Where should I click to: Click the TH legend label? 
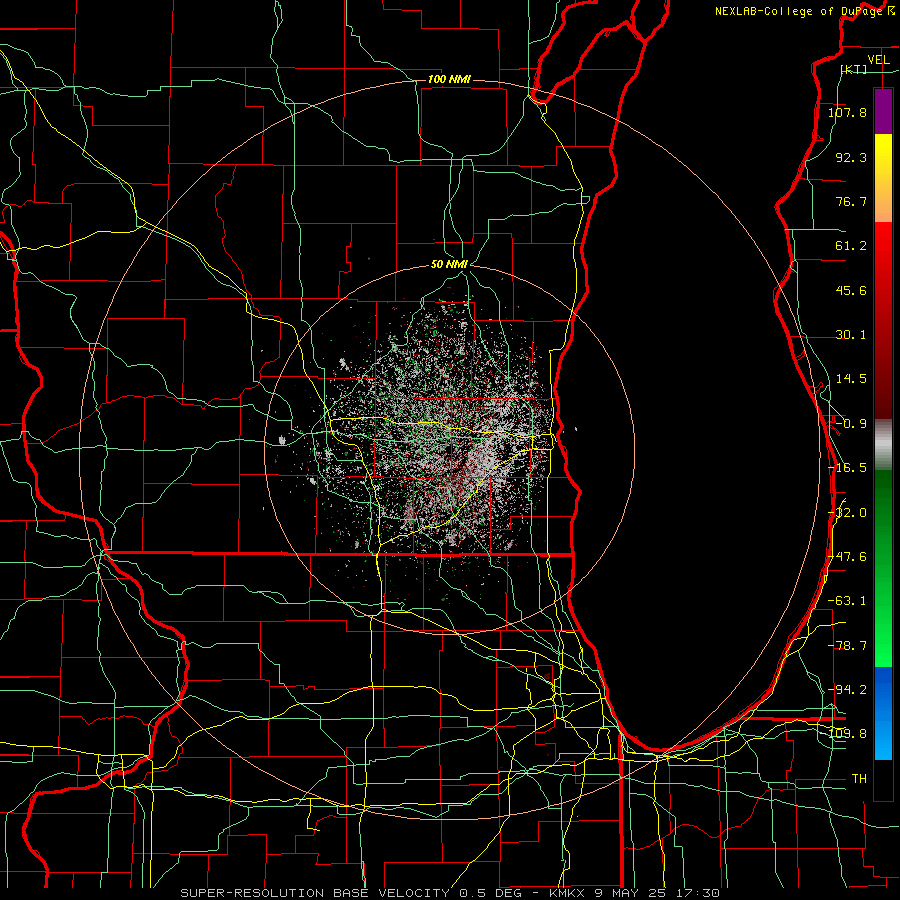(x=859, y=779)
